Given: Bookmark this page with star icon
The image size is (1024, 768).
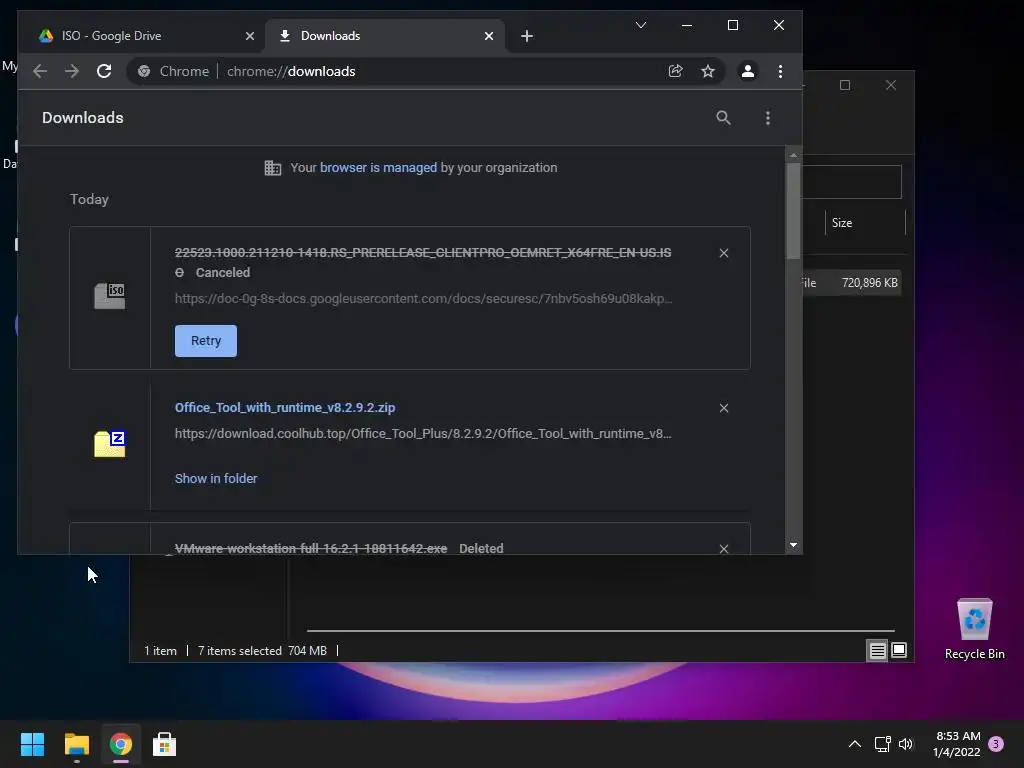Looking at the screenshot, I should 708,71.
